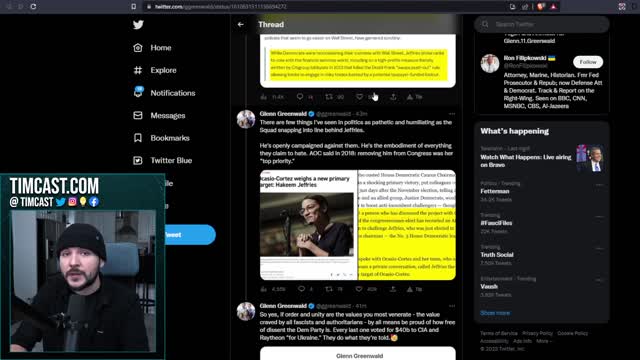Image resolution: width=640 pixels, height=360 pixels.
Task: Open more options on order and unity tweet
Action: 451,306
